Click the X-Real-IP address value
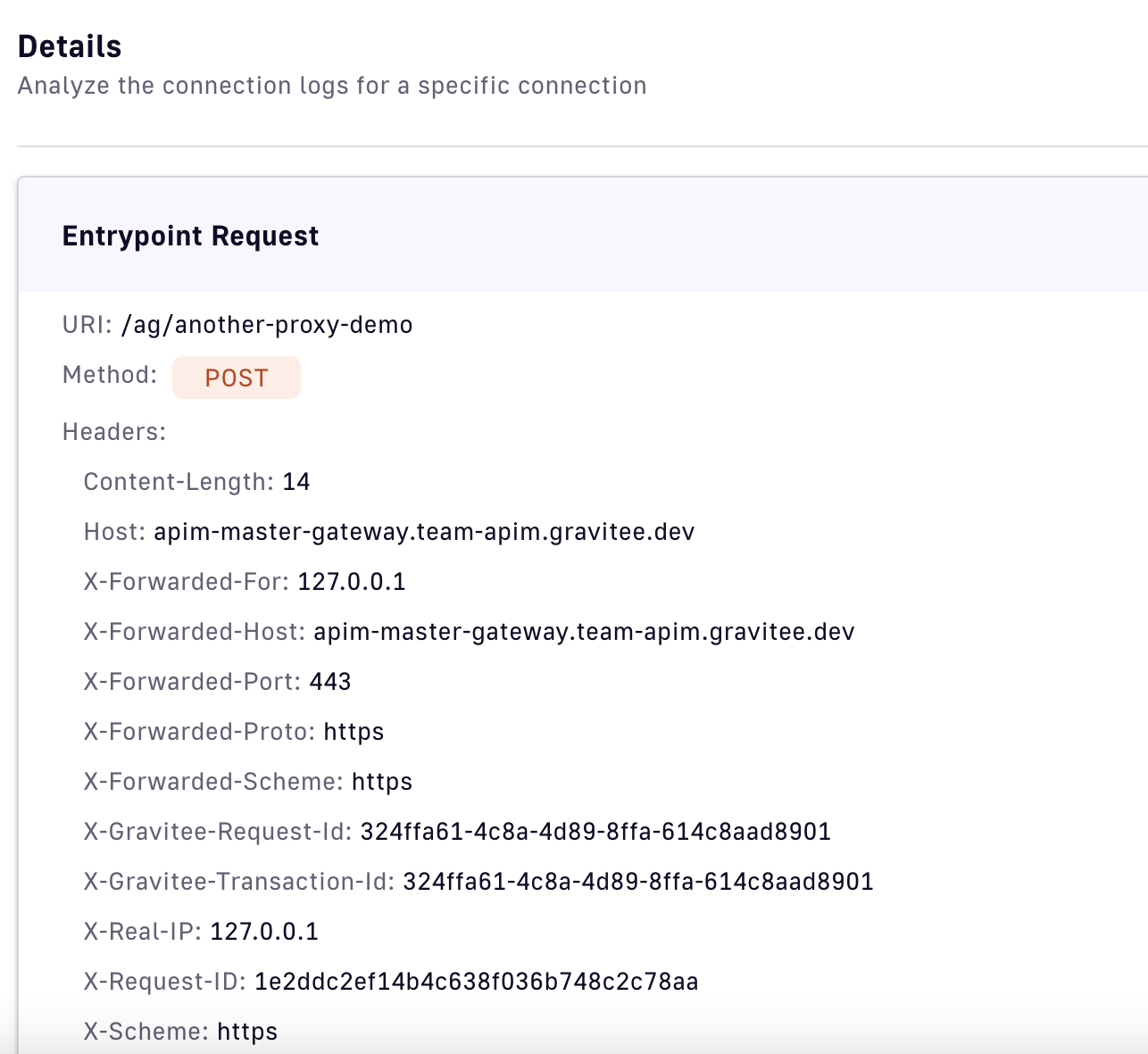The image size is (1148, 1054). (x=264, y=932)
